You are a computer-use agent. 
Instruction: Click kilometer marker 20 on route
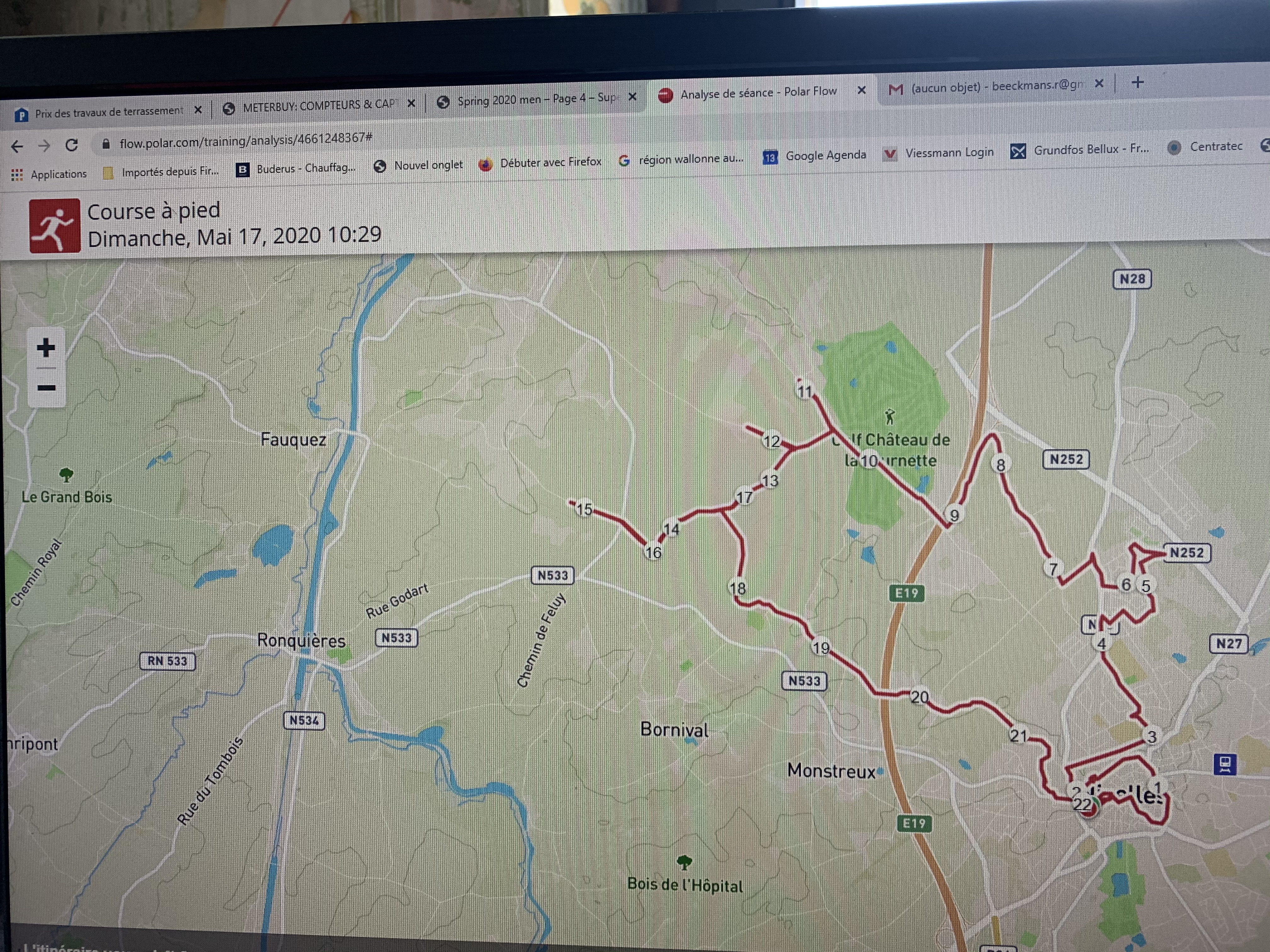click(919, 697)
